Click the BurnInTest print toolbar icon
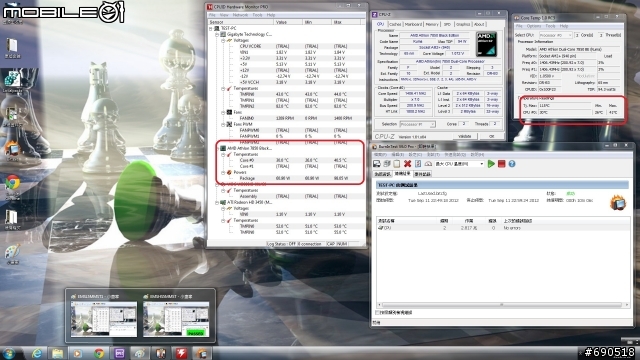Screen dimensions: 640x360 click(387, 164)
